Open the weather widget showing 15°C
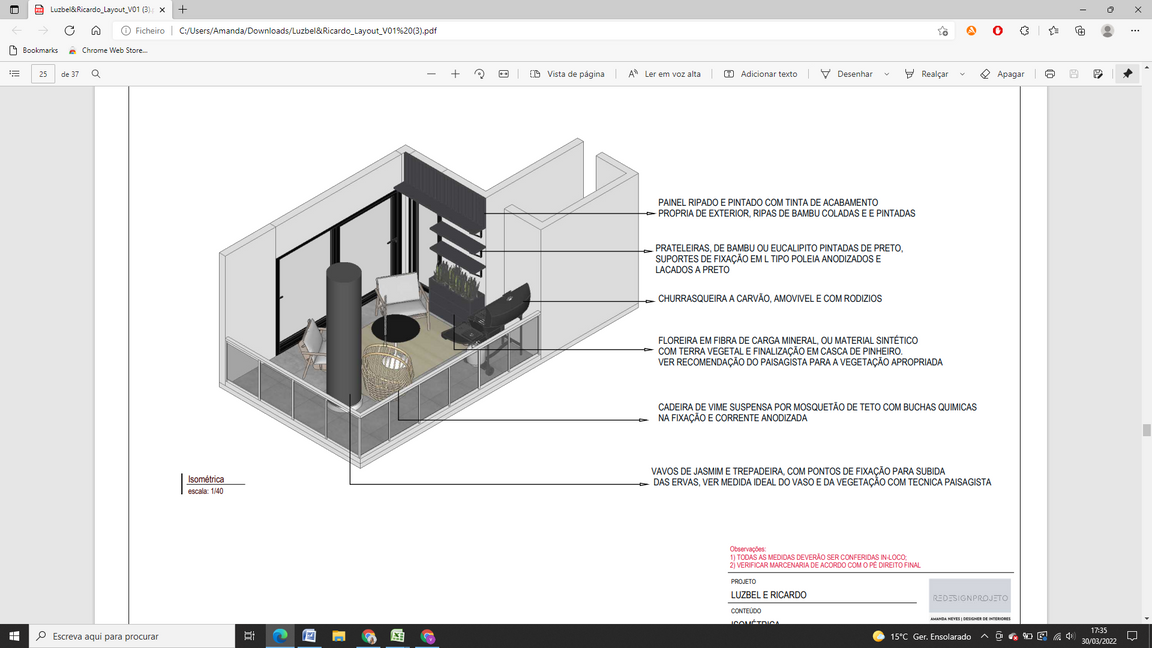 [x=922, y=636]
